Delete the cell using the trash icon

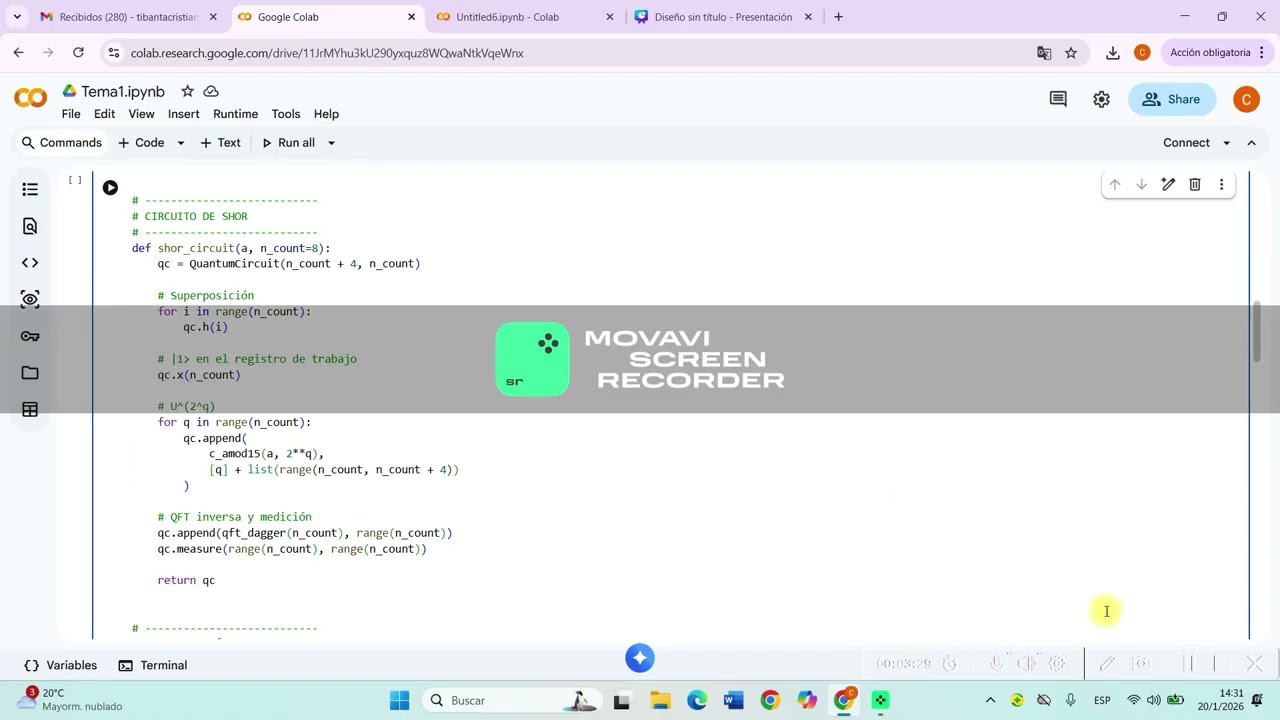click(1195, 184)
